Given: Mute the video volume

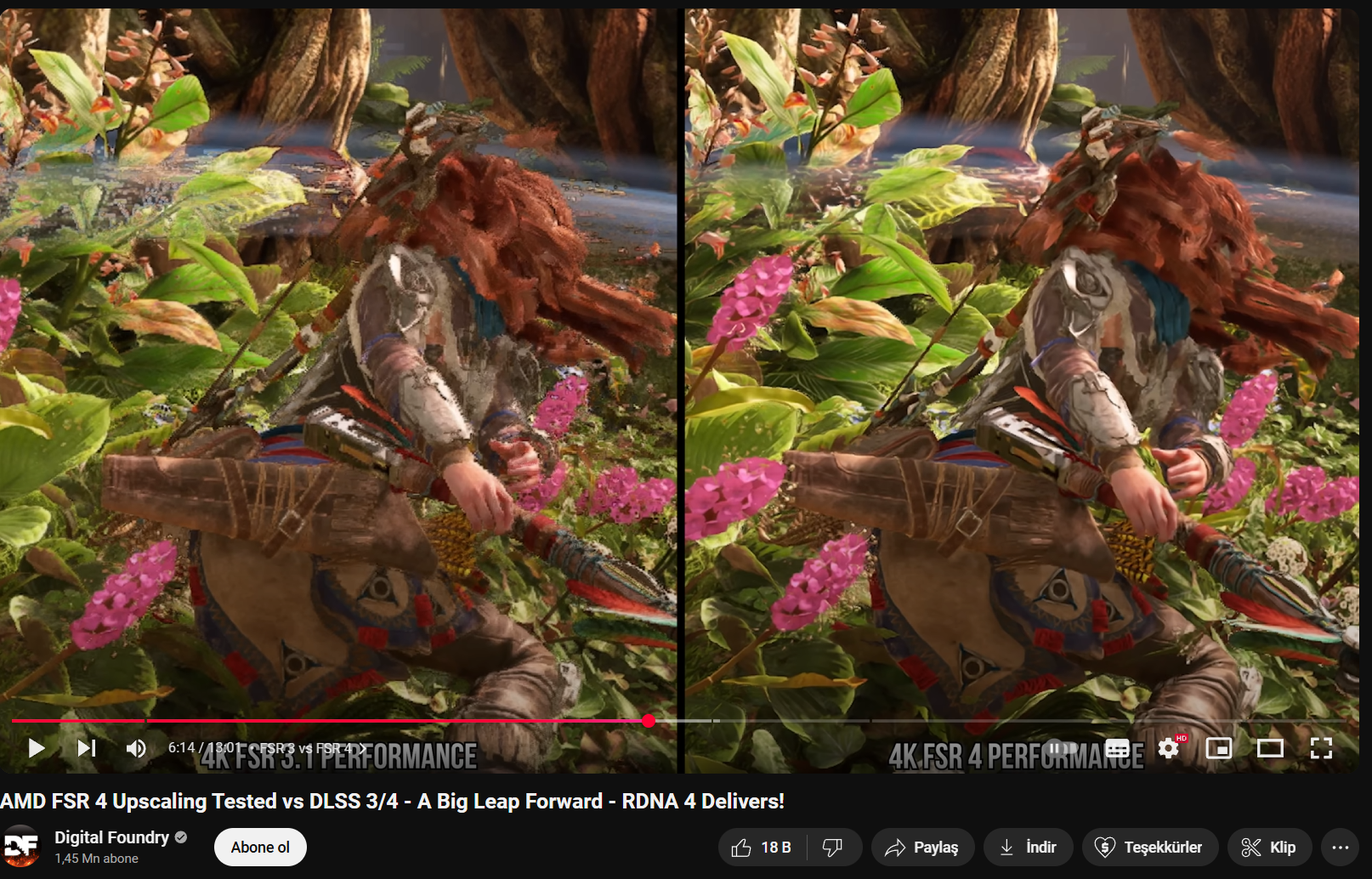Looking at the screenshot, I should [x=136, y=748].
